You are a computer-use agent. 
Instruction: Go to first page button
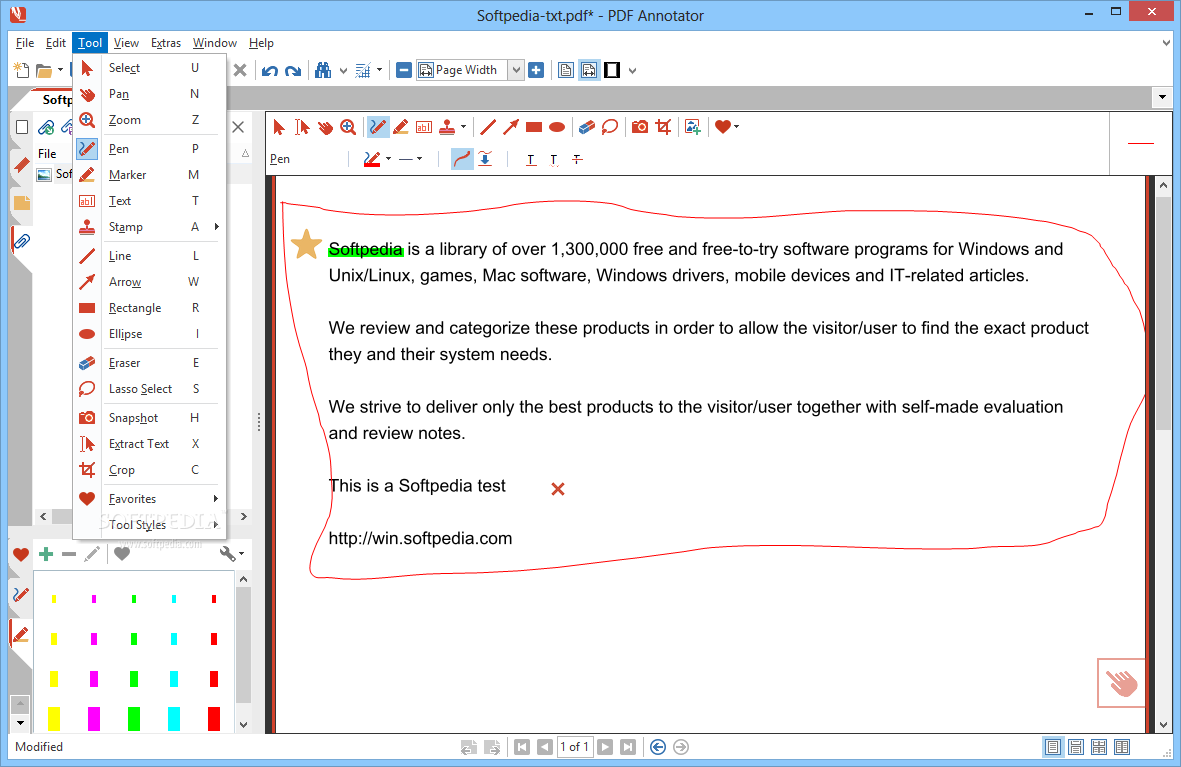522,747
